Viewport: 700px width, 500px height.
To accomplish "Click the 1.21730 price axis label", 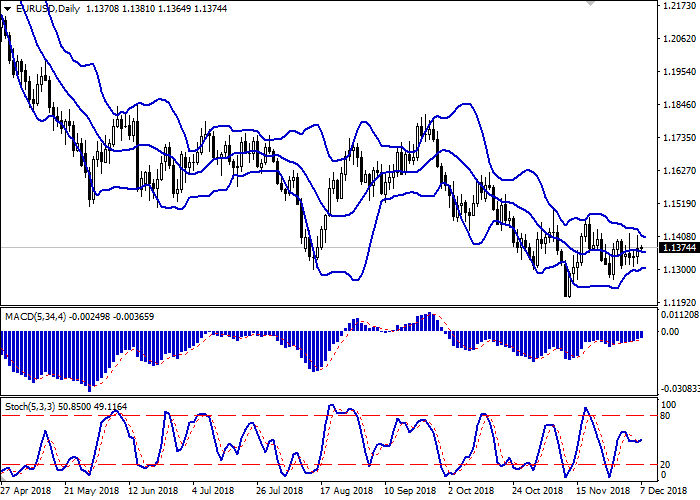I will pos(680,6).
